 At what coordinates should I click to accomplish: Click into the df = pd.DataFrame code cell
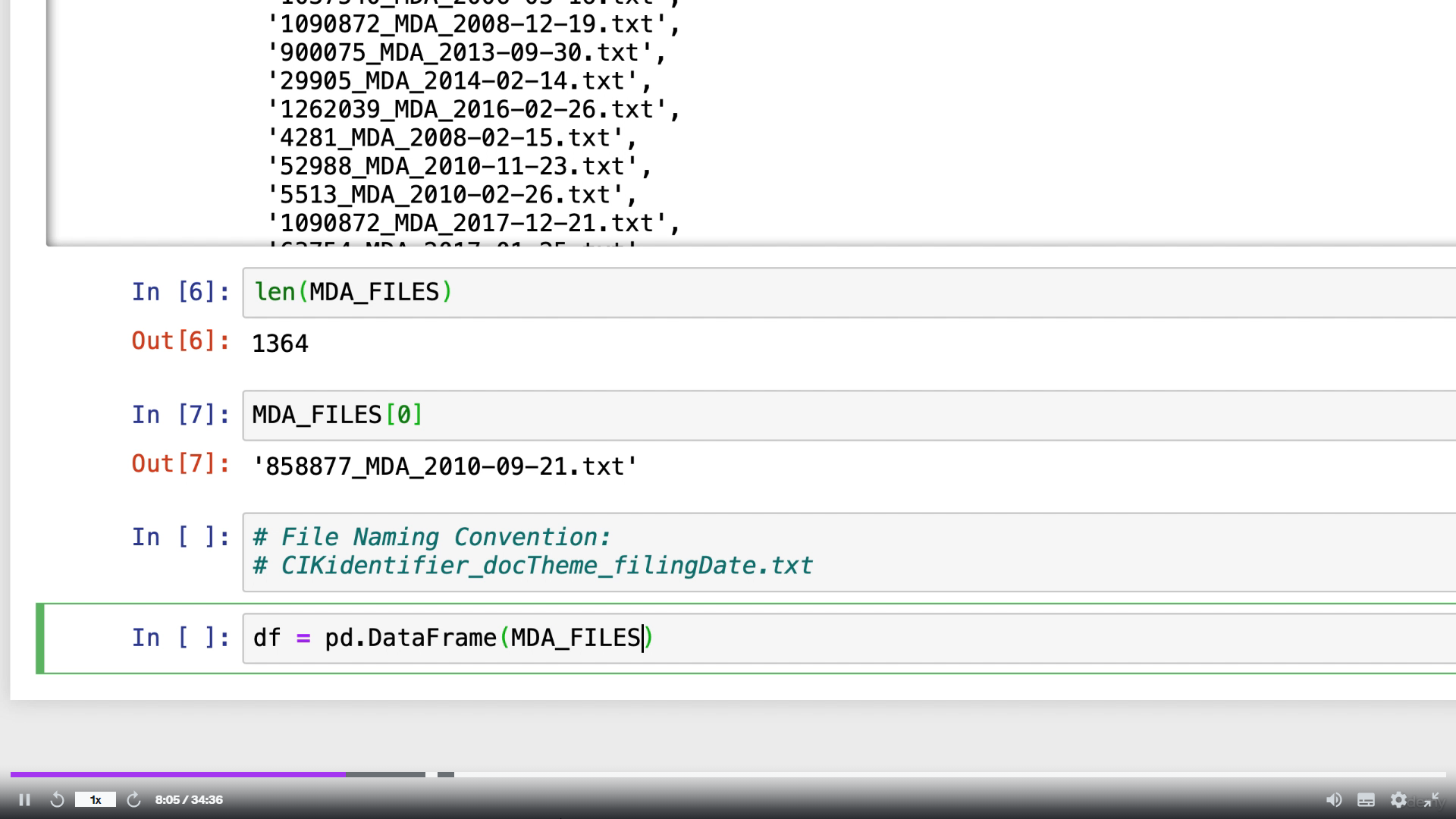(x=834, y=639)
